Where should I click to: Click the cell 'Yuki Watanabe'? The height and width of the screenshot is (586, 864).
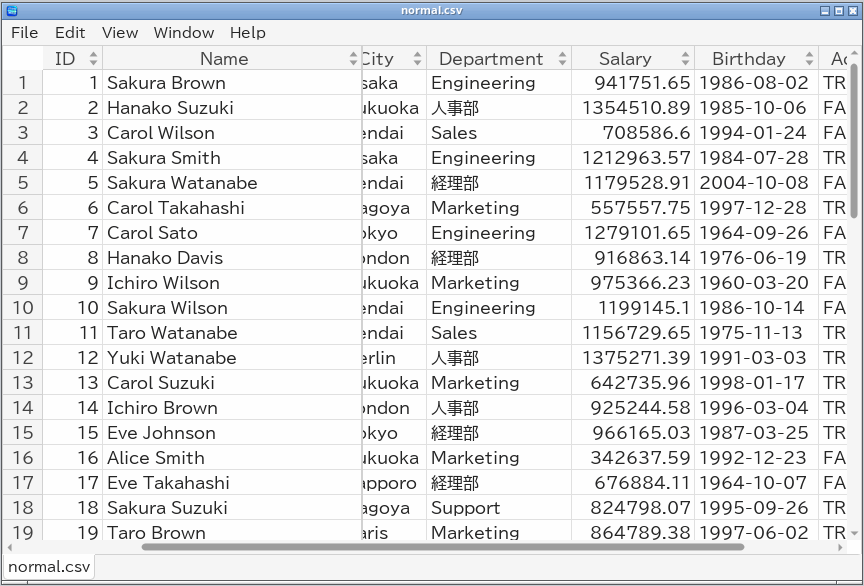(232, 358)
